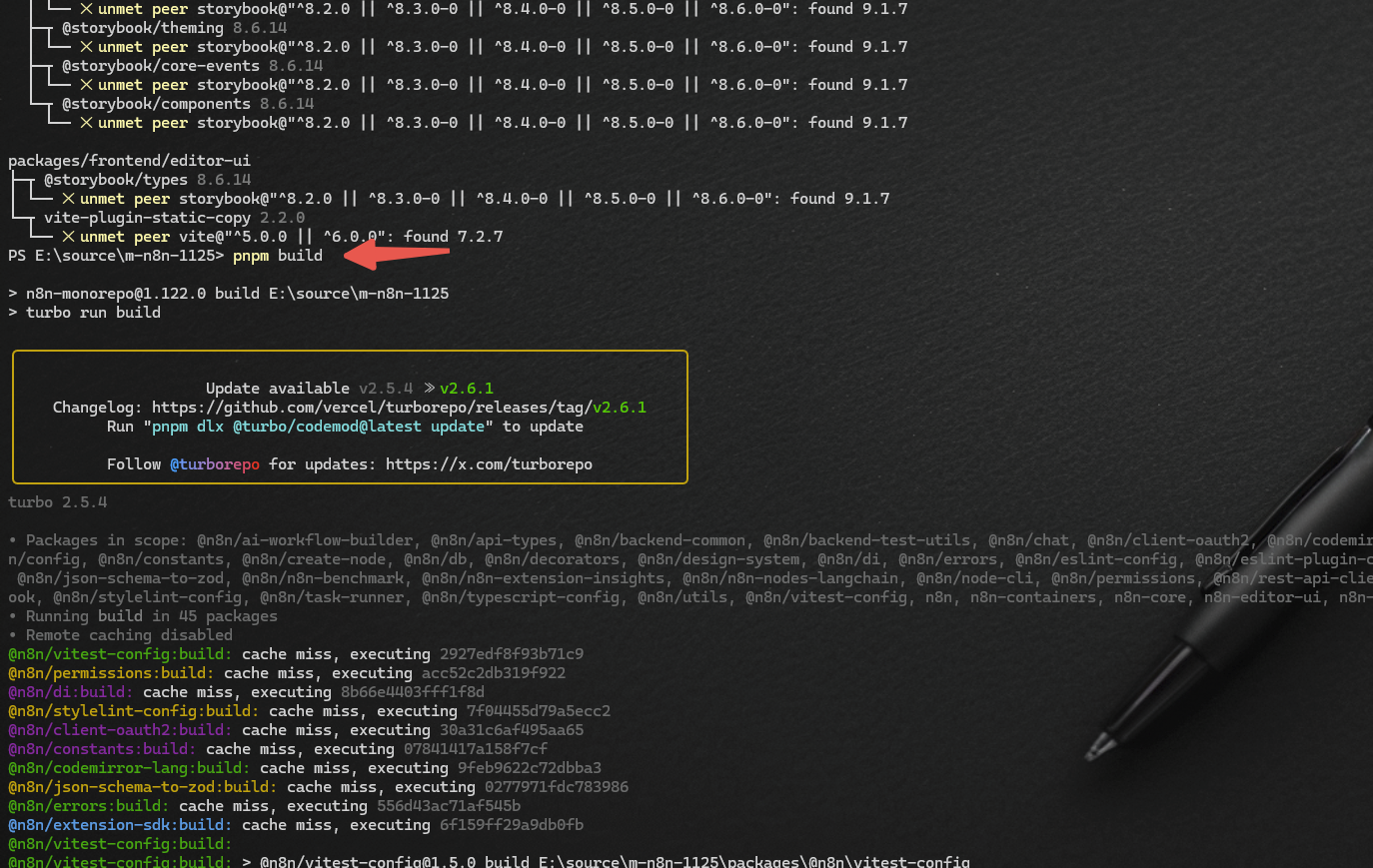Click the '@storybook/core-events 8.6.14' tree entry
The image size is (1373, 868).
[x=192, y=66]
